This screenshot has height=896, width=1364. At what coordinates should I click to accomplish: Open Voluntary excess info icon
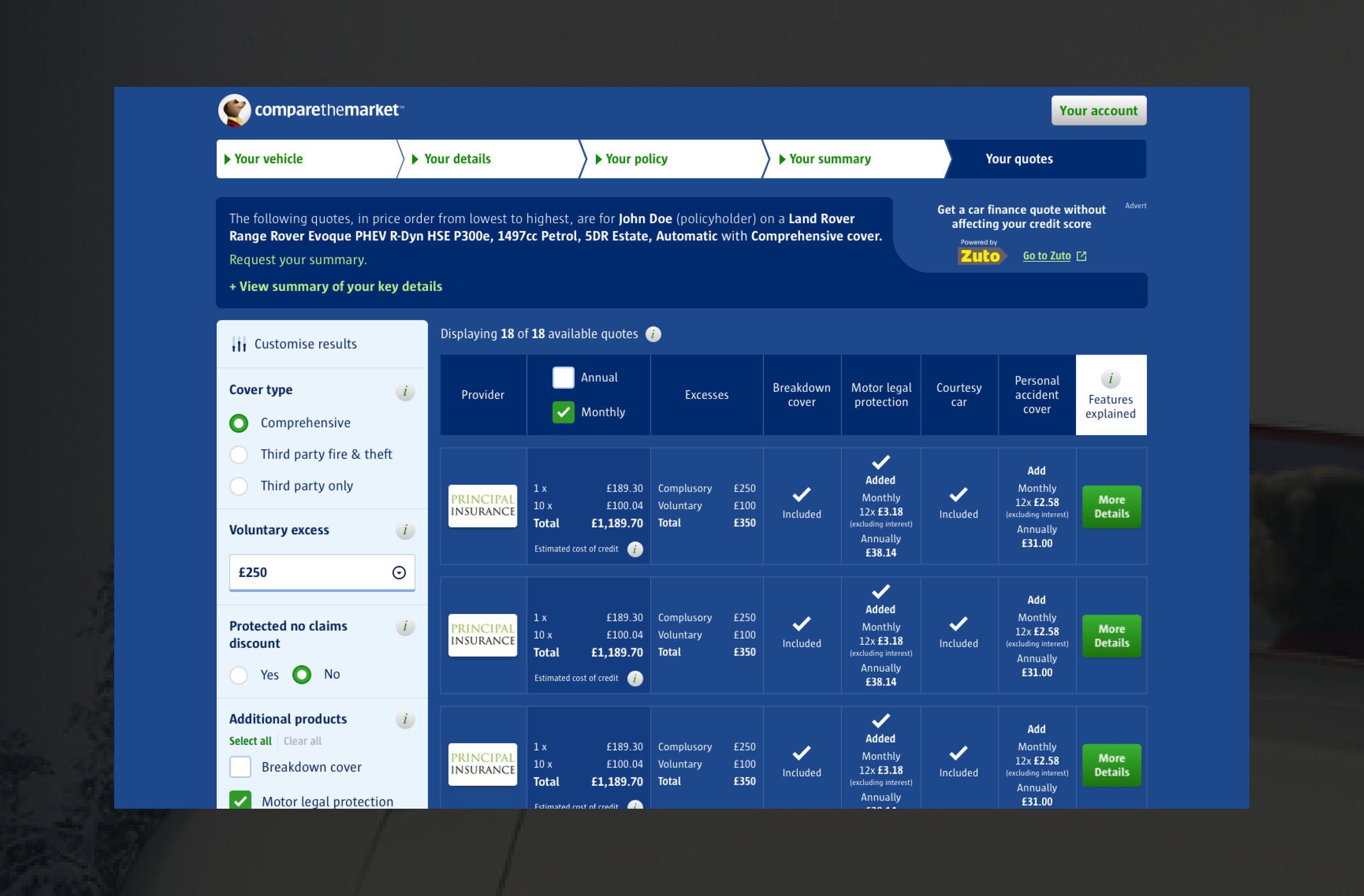(405, 530)
